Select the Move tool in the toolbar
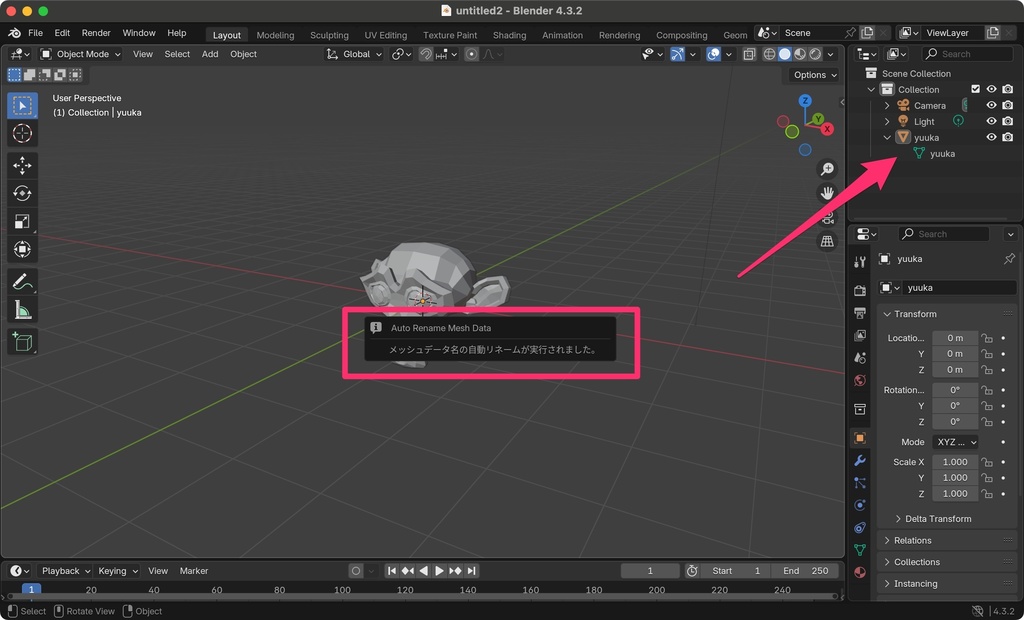This screenshot has height=620, width=1024. 22,166
